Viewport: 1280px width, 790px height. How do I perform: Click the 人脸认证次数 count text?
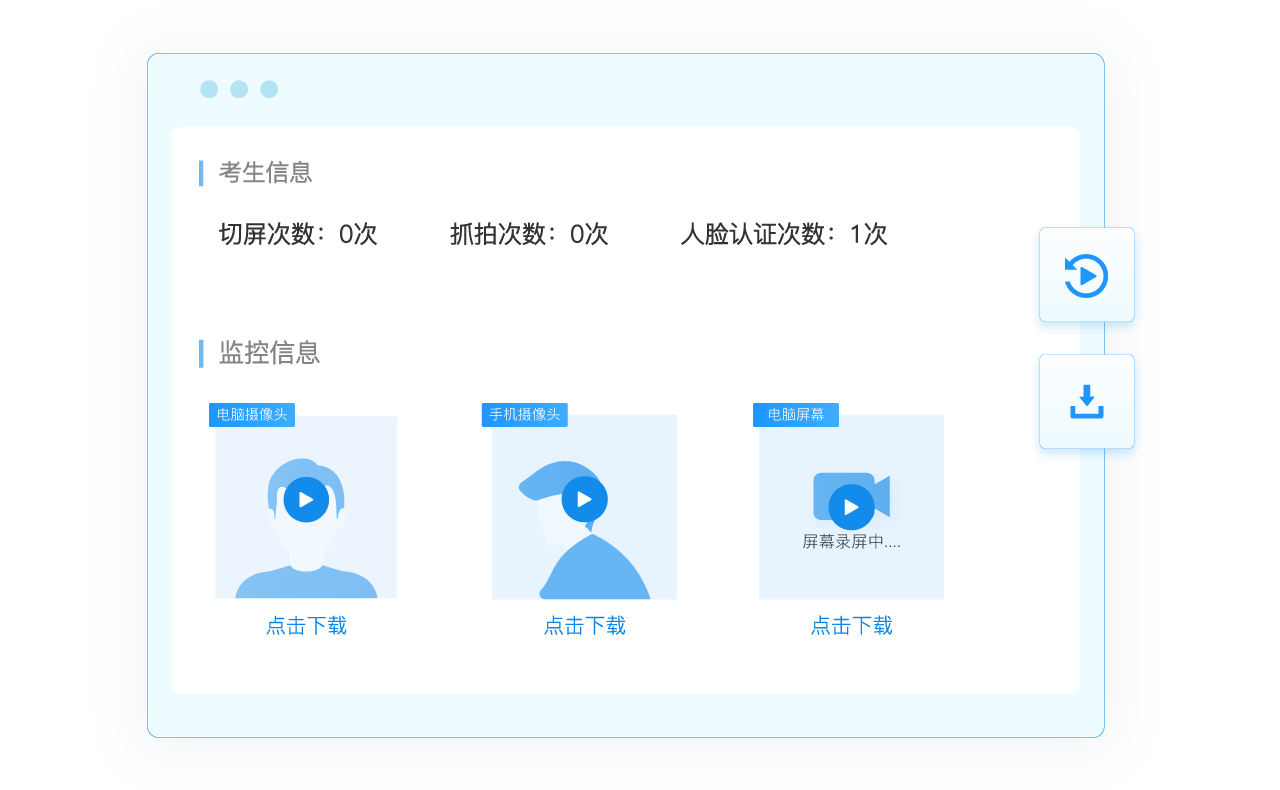click(x=783, y=235)
